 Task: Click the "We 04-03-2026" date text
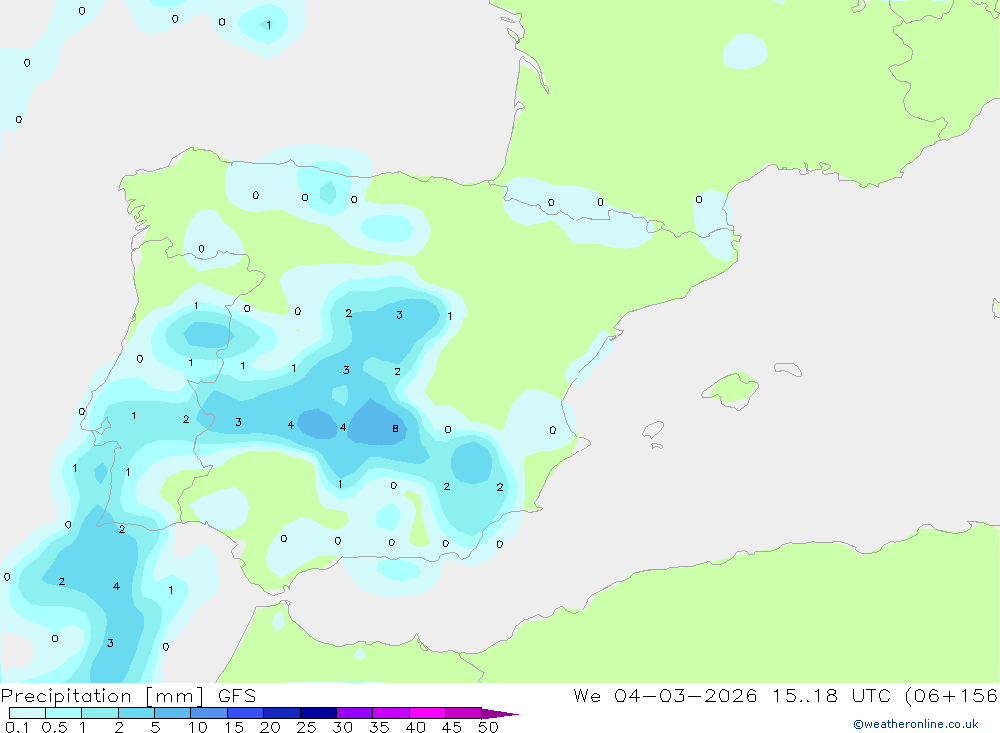pos(665,696)
